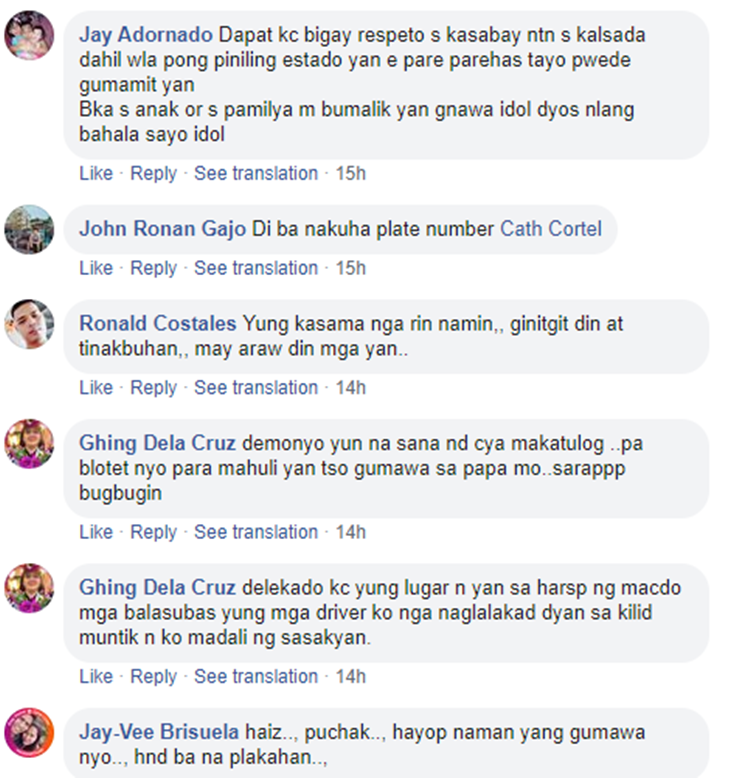
Task: Like Ronald Costales' comment
Action: [96, 388]
